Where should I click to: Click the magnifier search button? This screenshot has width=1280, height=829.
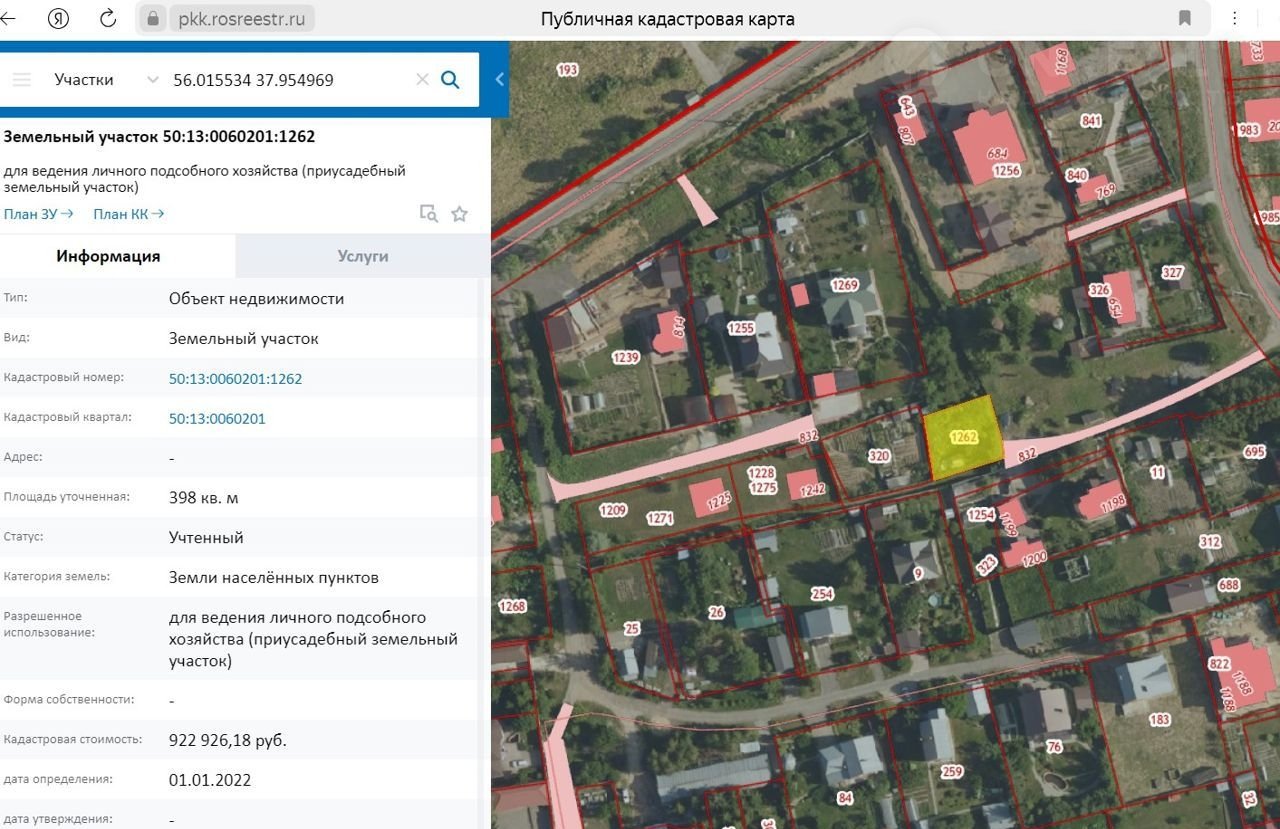click(x=450, y=80)
